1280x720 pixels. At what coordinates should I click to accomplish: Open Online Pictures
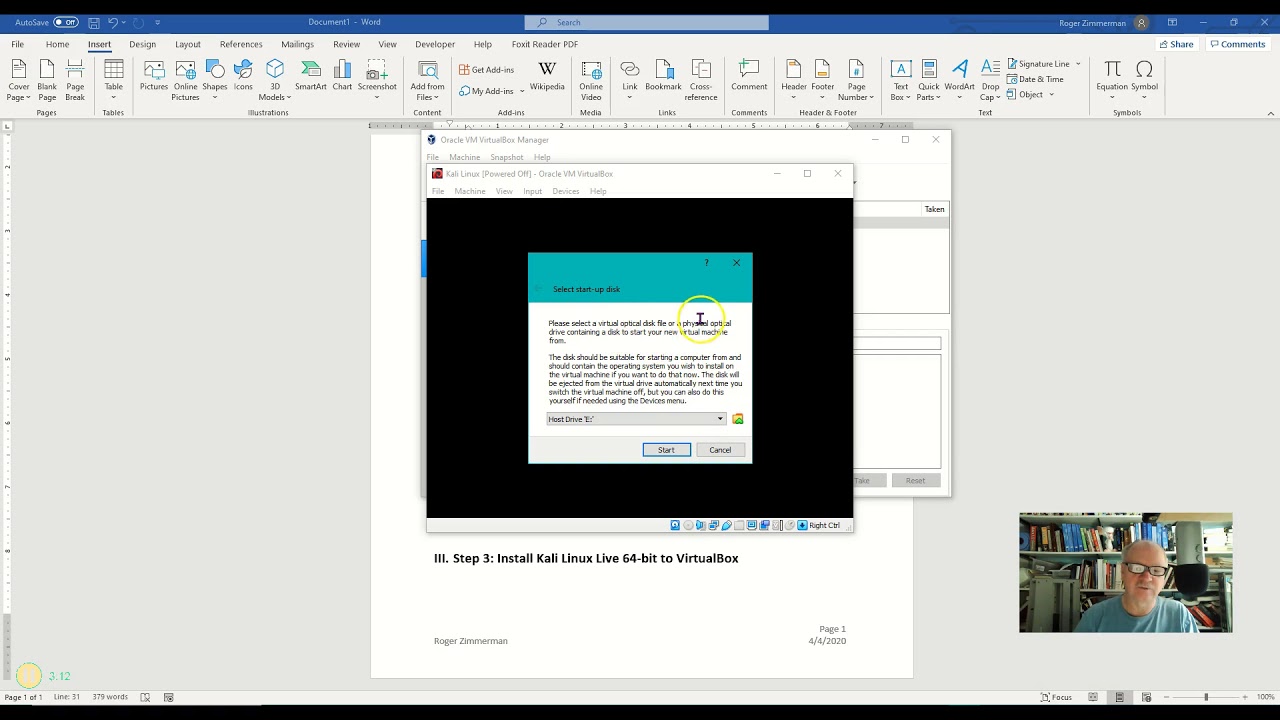click(x=185, y=80)
